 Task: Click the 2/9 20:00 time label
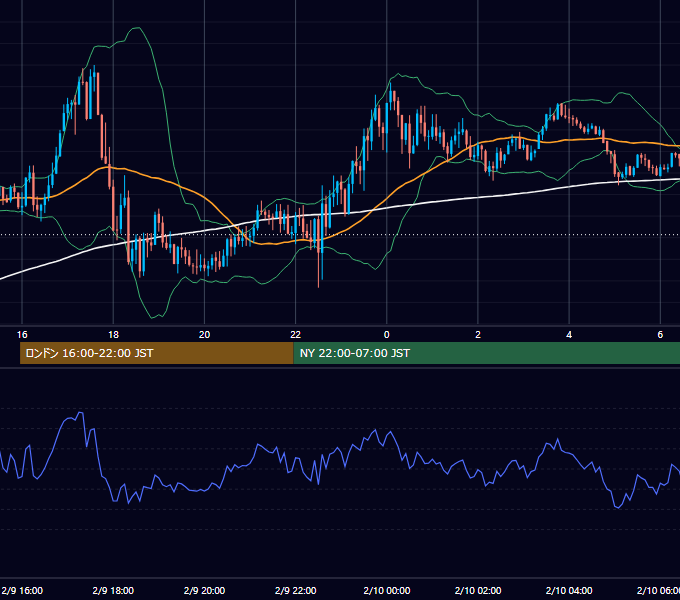coord(204,590)
